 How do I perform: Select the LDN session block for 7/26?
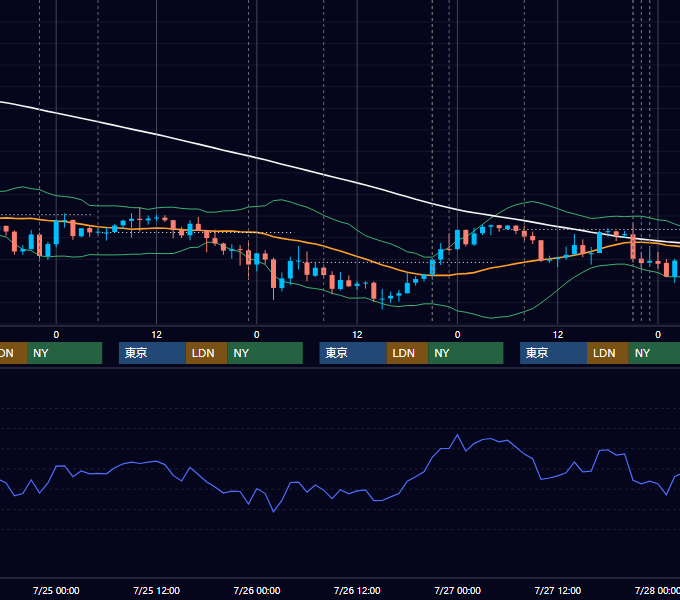click(x=407, y=353)
